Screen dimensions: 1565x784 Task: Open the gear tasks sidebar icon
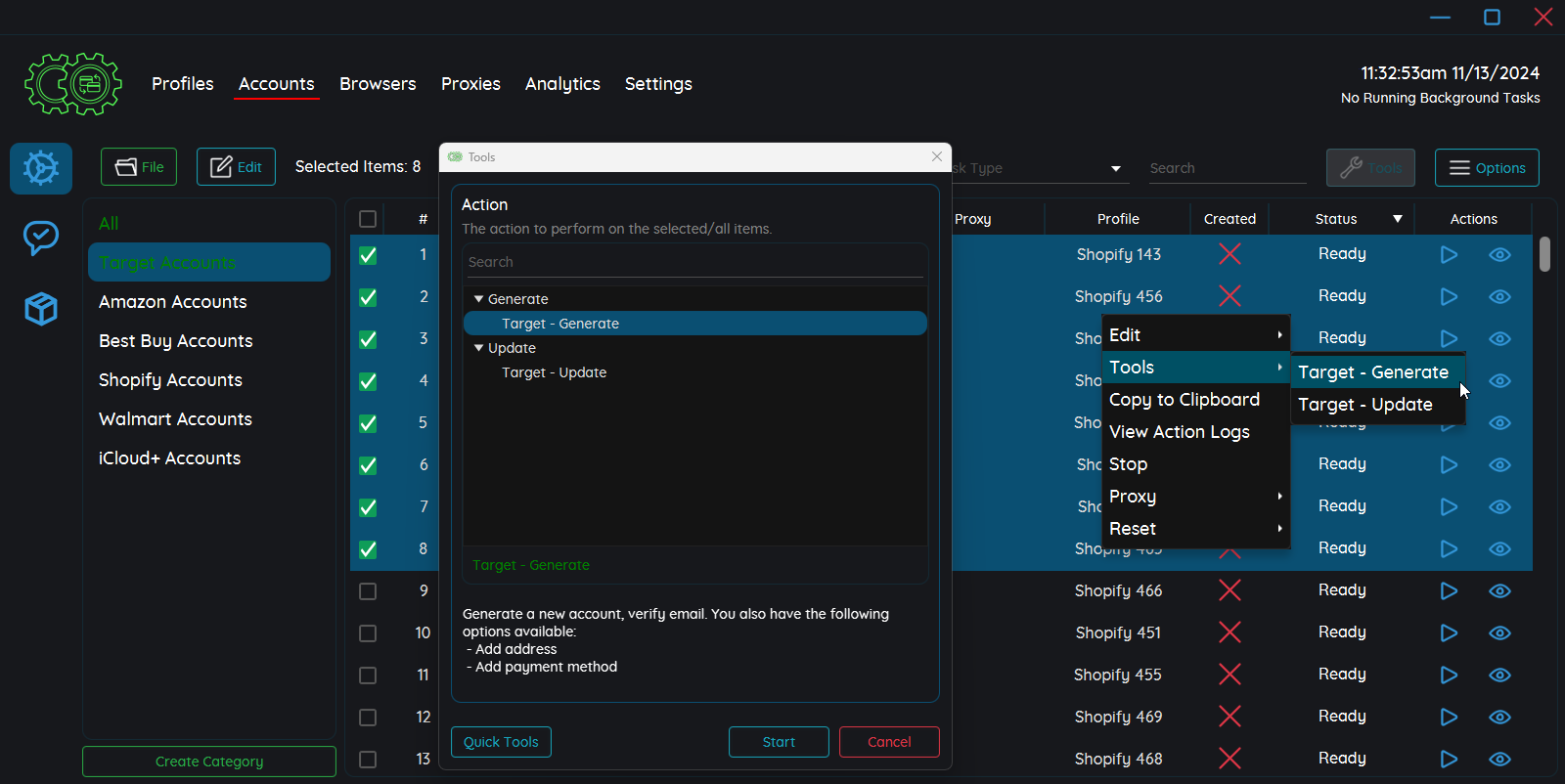tap(41, 168)
